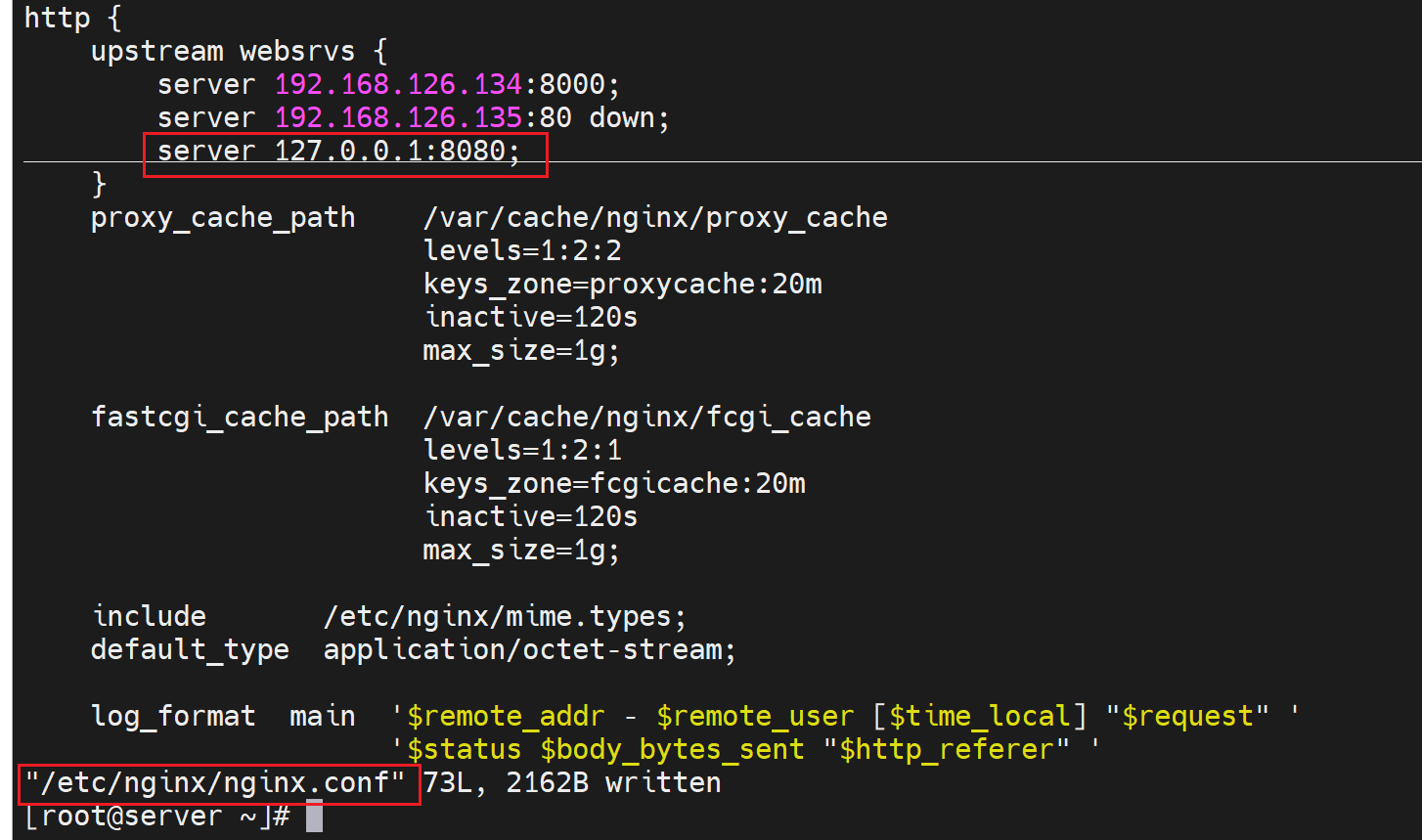The height and width of the screenshot is (840, 1422).
Task: Click the "/etc/nginx/nginx.conf" filename in status line
Action: point(215,783)
